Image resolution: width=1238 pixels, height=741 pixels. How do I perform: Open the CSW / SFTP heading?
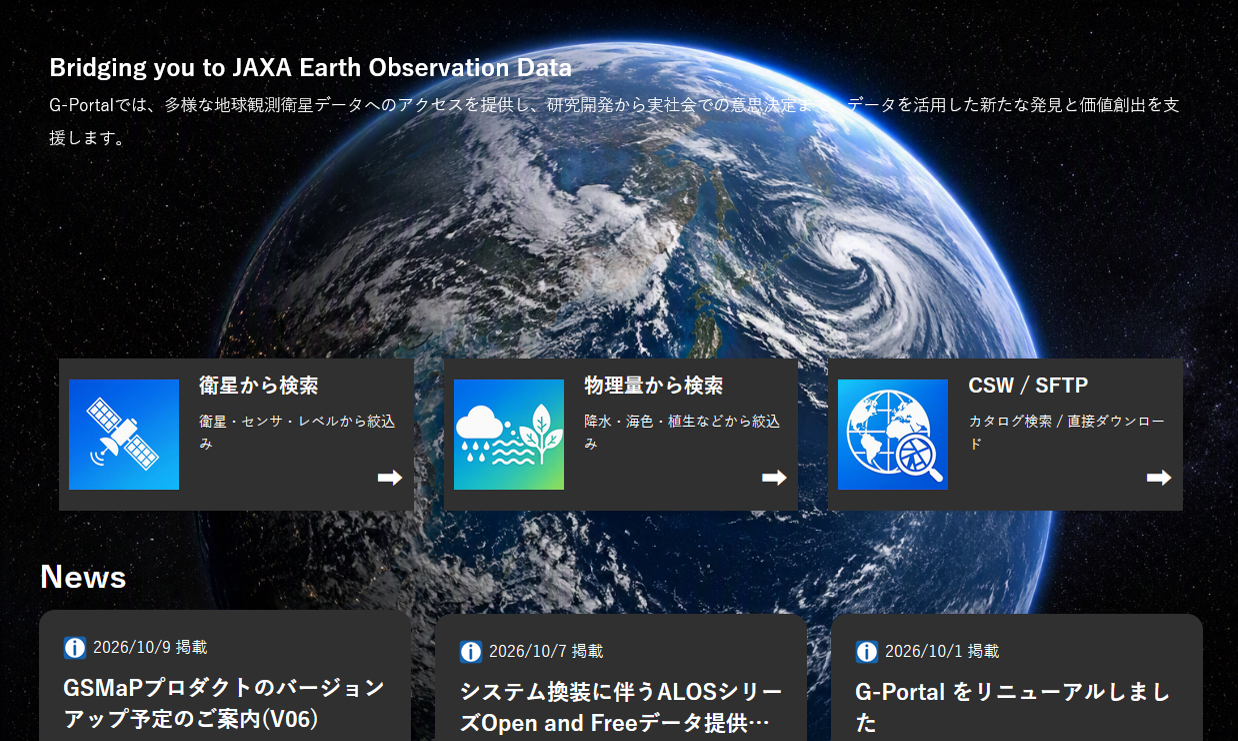coord(1028,386)
